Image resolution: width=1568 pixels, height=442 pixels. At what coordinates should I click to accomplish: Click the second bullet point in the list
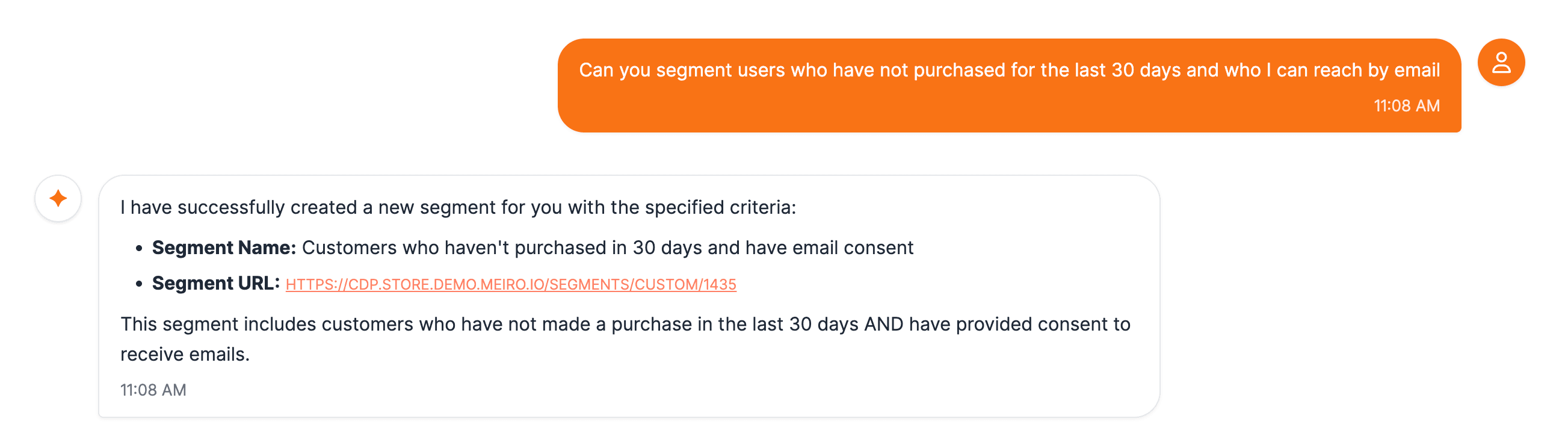[139, 282]
